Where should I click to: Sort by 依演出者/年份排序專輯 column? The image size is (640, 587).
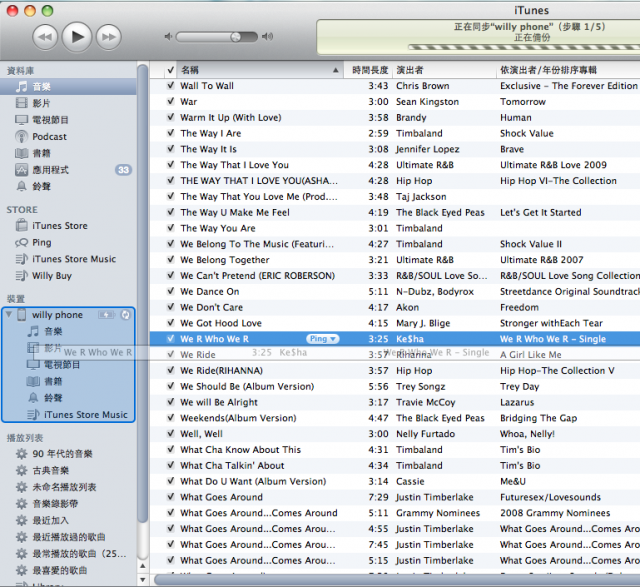(x=568, y=70)
